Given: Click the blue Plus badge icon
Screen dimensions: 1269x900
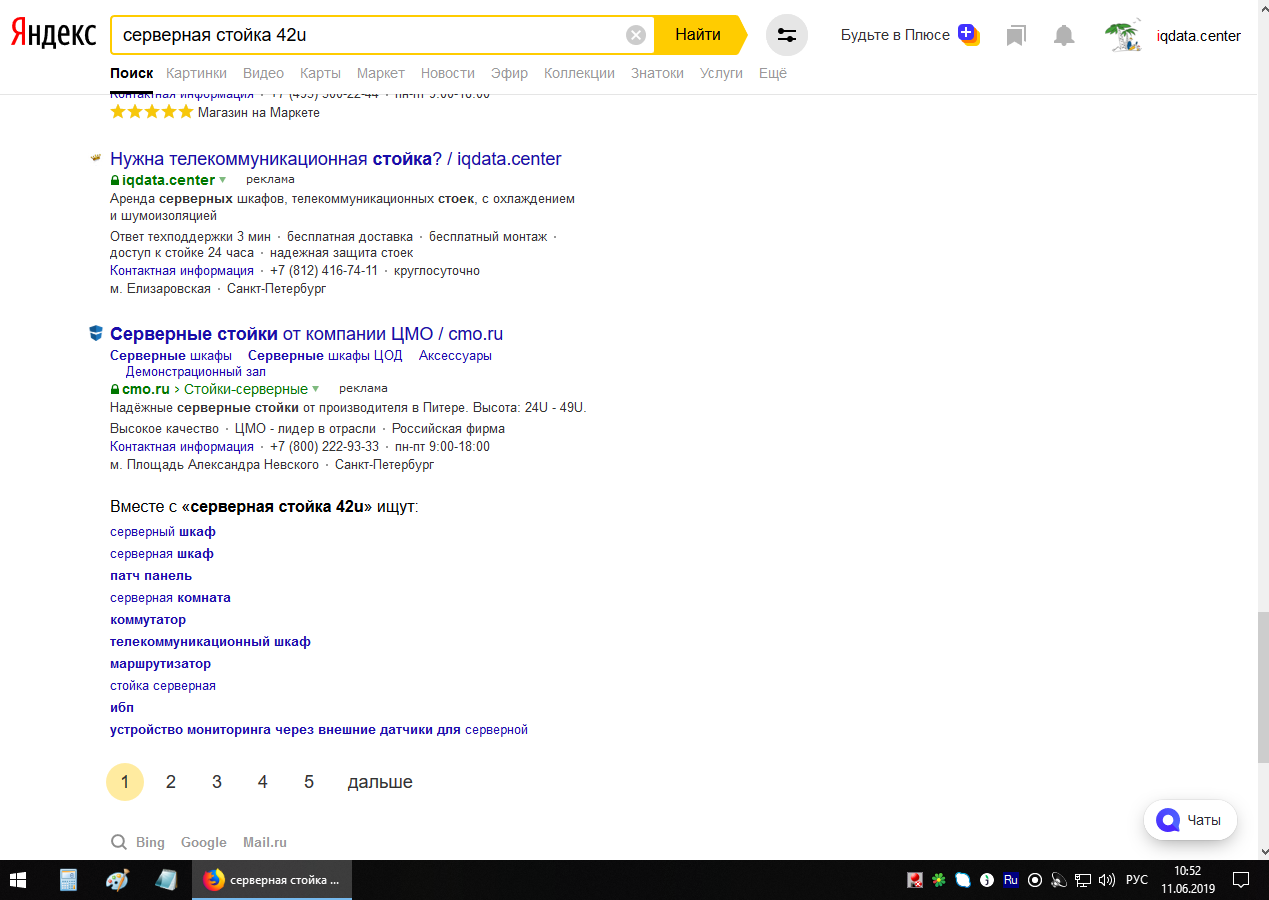Looking at the screenshot, I should coord(967,34).
